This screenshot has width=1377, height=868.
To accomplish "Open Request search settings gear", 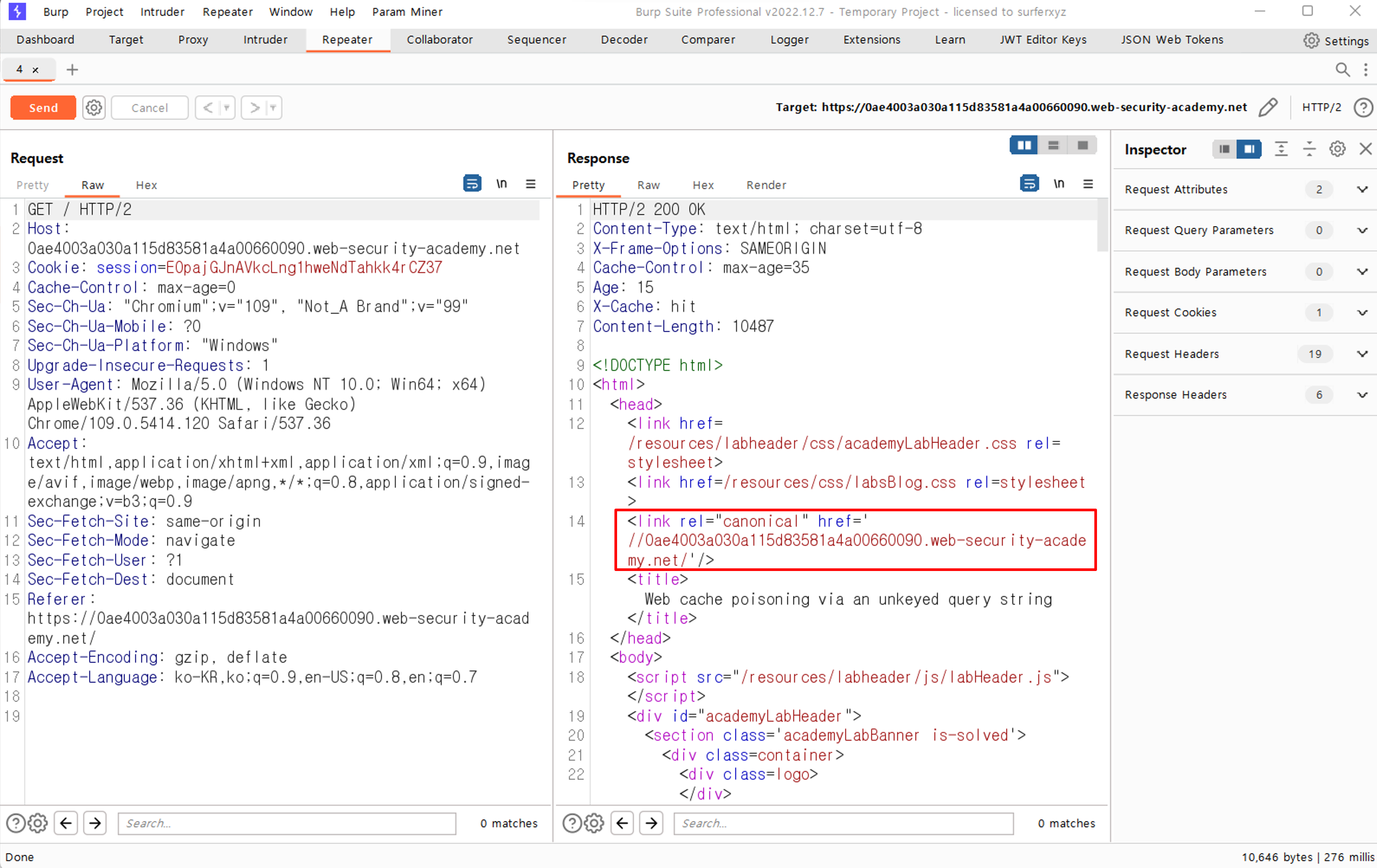I will [38, 823].
